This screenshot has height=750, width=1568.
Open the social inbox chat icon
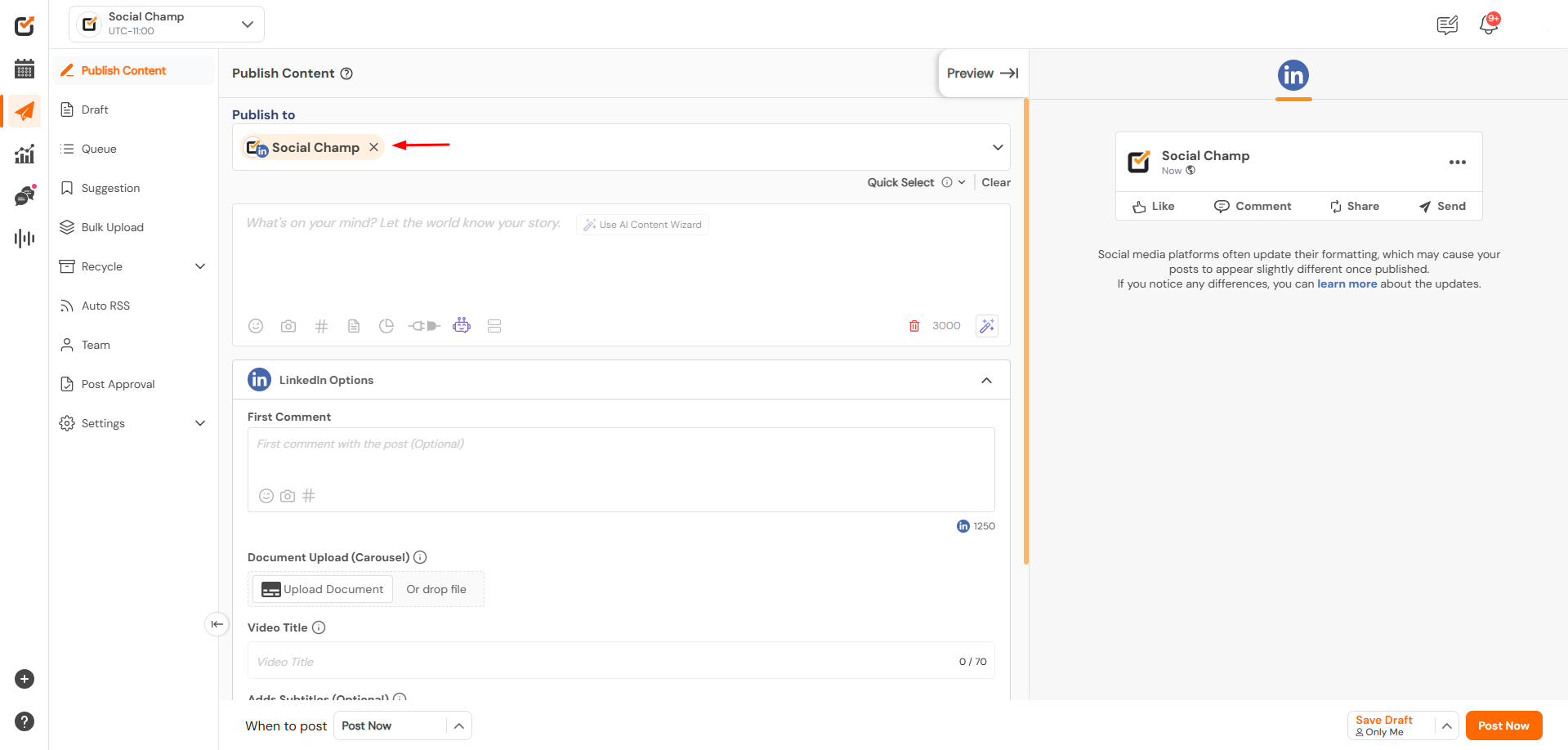point(25,195)
